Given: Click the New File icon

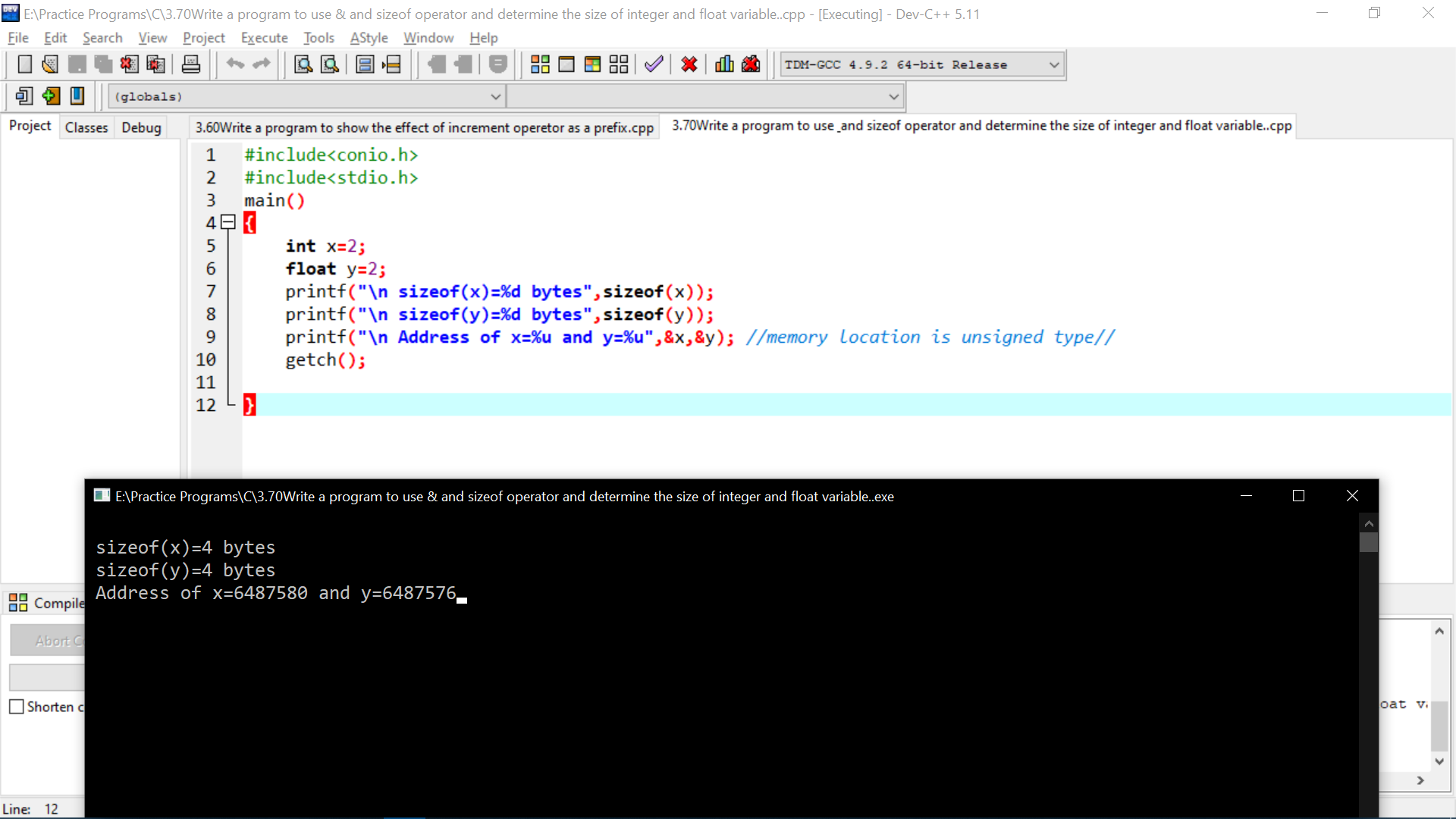Looking at the screenshot, I should coord(24,64).
